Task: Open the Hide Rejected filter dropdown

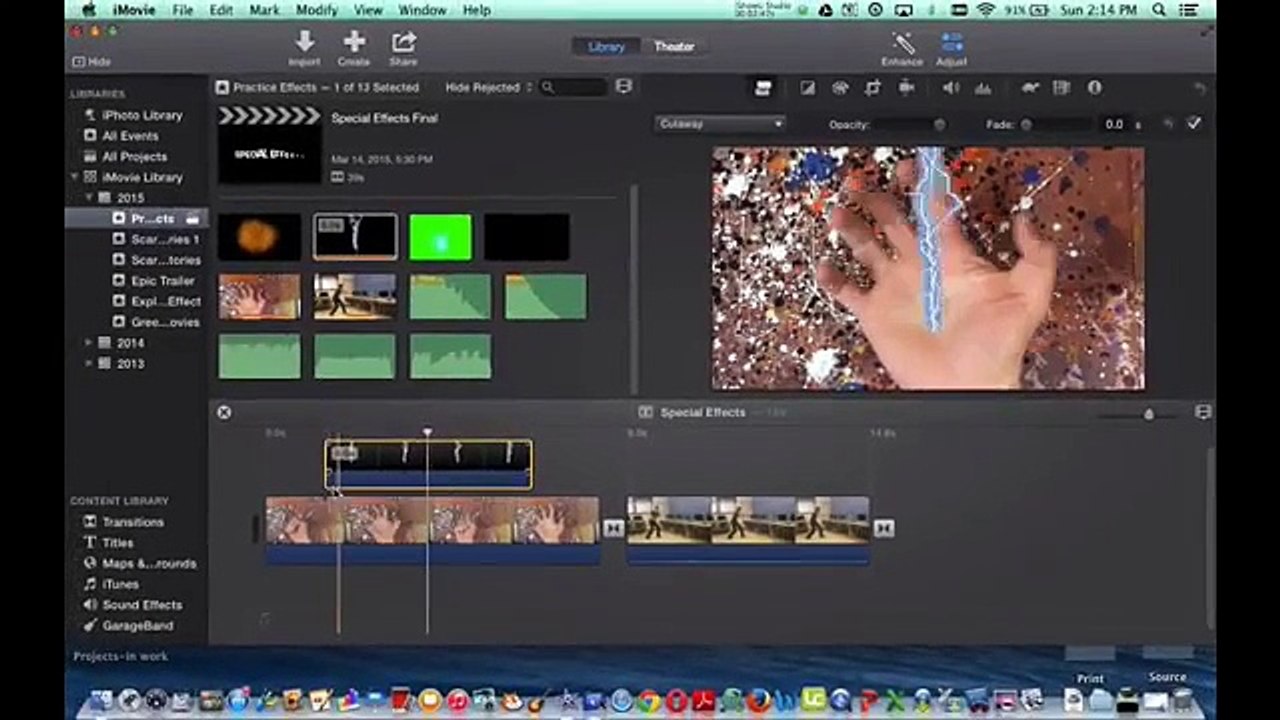Action: click(488, 88)
